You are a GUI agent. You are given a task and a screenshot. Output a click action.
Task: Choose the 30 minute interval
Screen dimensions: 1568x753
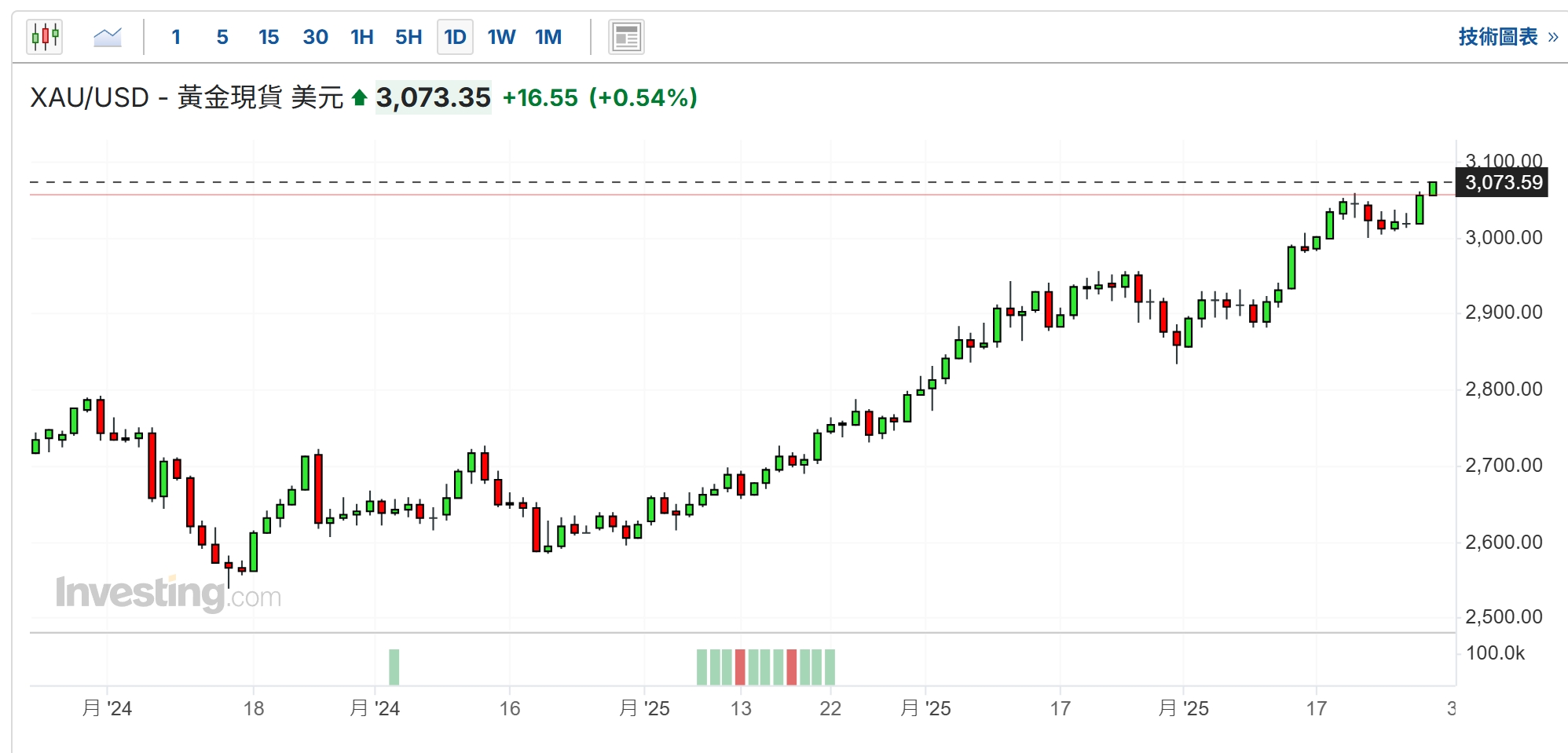click(315, 37)
